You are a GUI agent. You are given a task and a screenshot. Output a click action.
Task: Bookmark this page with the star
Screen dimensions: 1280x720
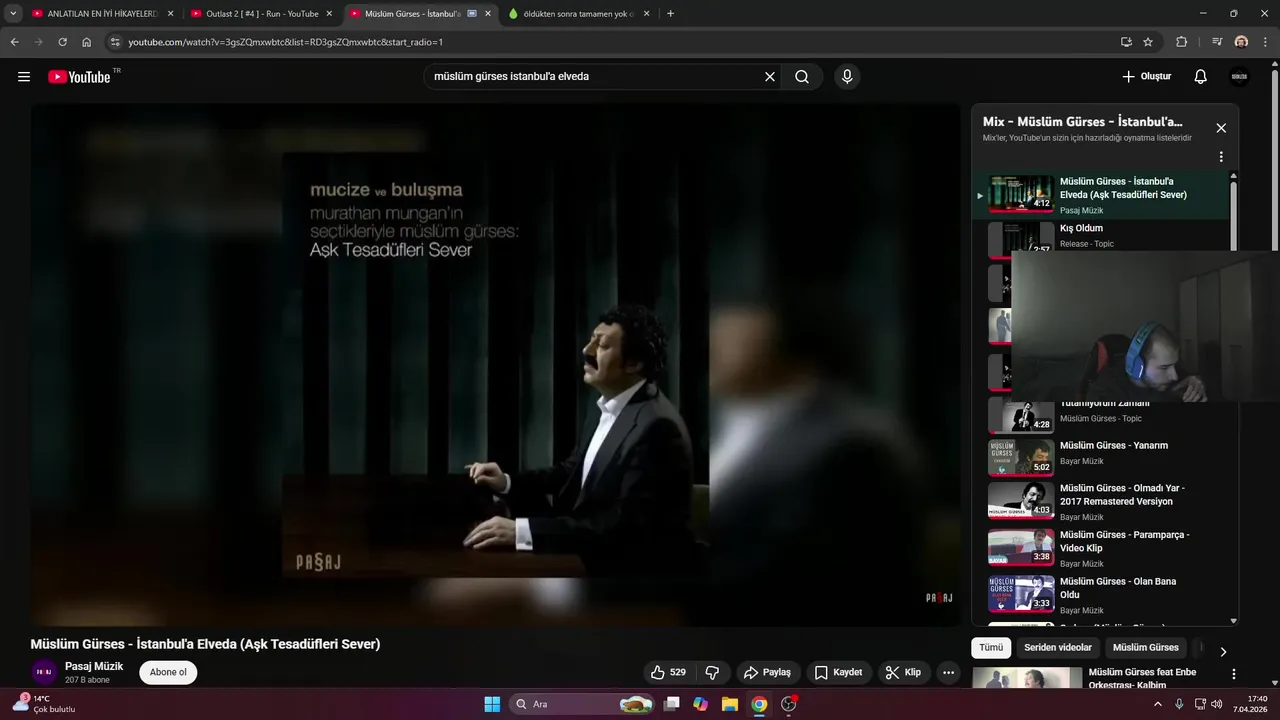tap(1148, 42)
